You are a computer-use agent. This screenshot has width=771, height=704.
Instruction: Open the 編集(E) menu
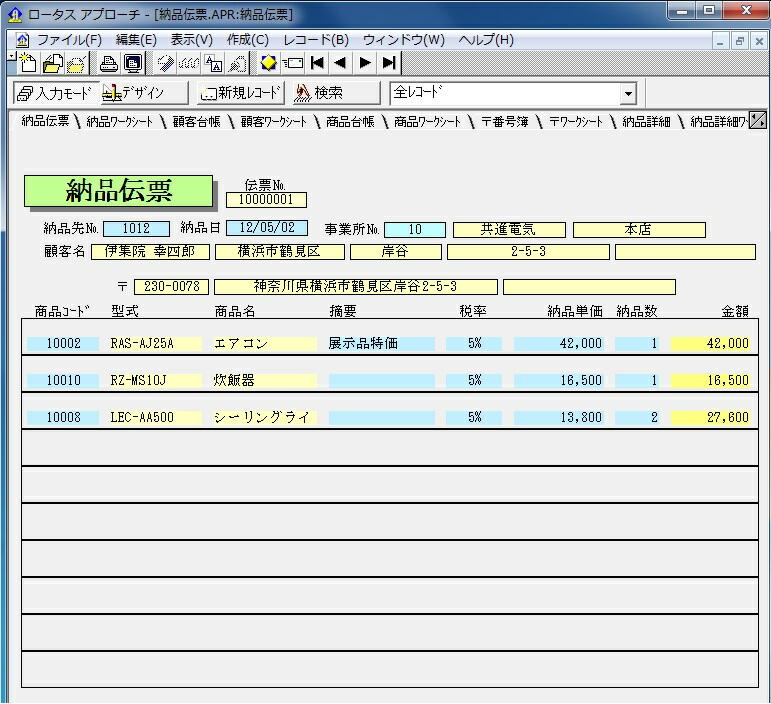(x=136, y=40)
